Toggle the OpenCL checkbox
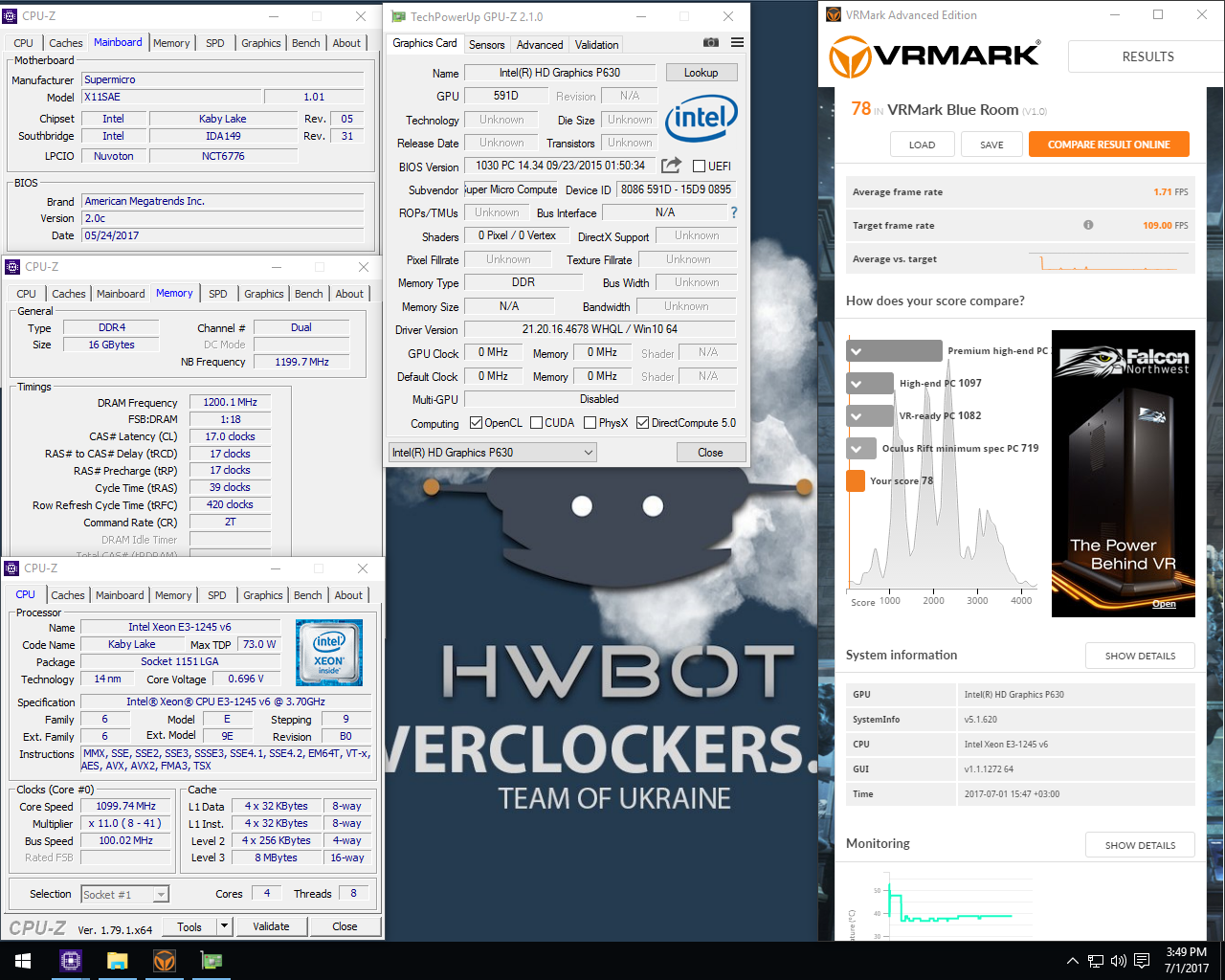 pyautogui.click(x=476, y=422)
